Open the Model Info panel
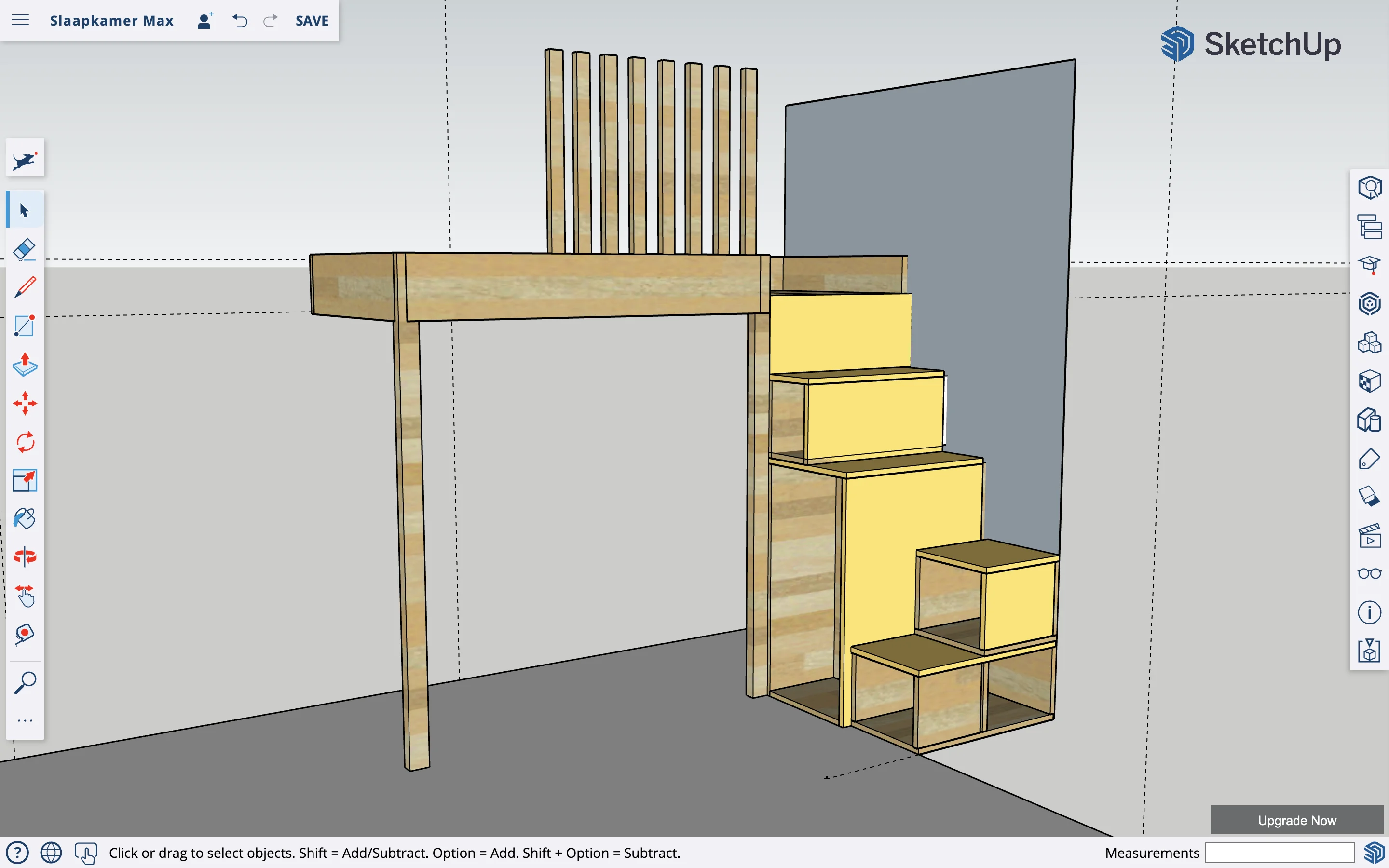 pos(1370,612)
